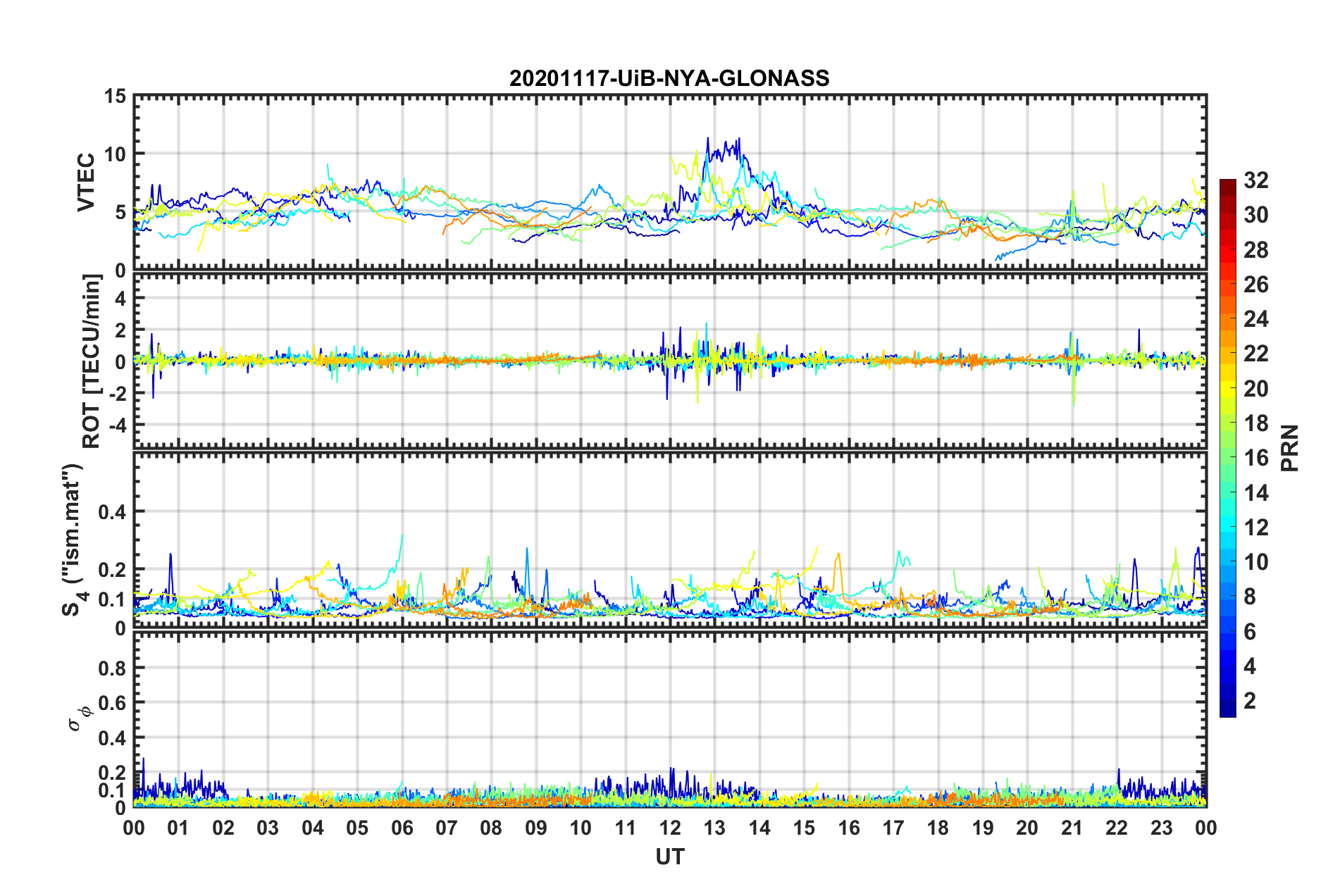Click the UT x-axis label
Viewport: 1340px width, 896px height.
click(x=669, y=856)
